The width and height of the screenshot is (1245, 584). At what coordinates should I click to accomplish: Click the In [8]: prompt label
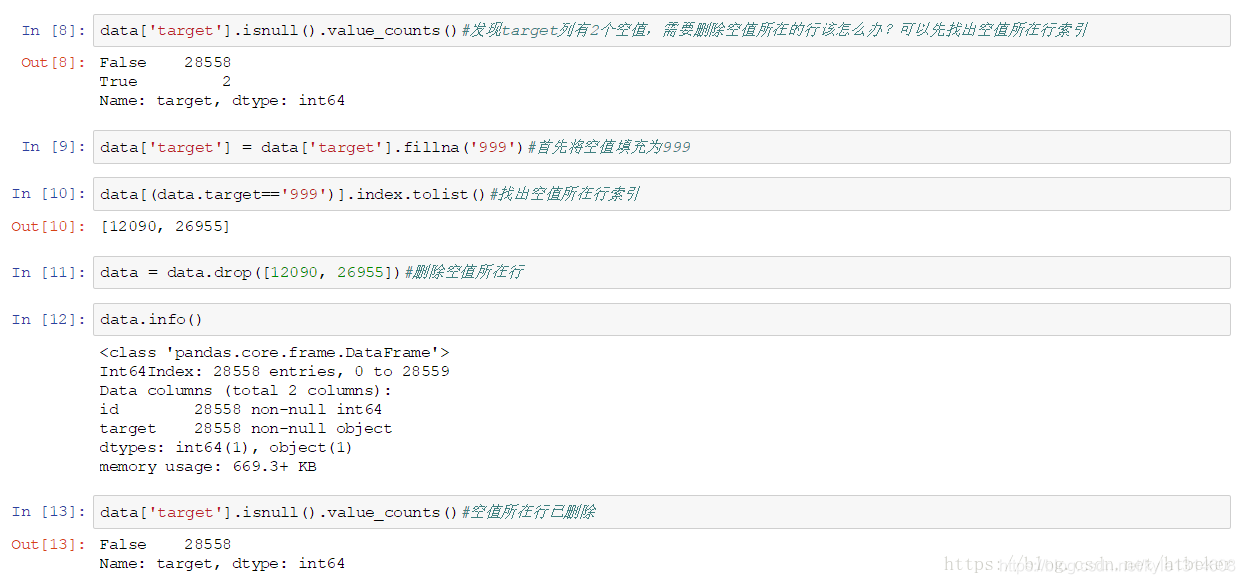54,31
